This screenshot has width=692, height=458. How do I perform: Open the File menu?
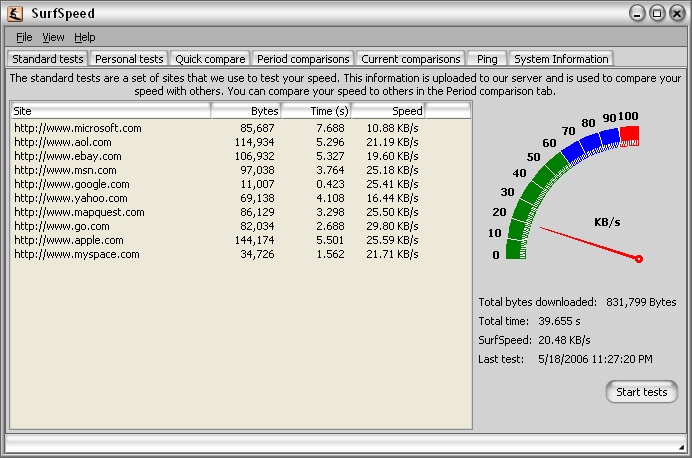(x=24, y=37)
